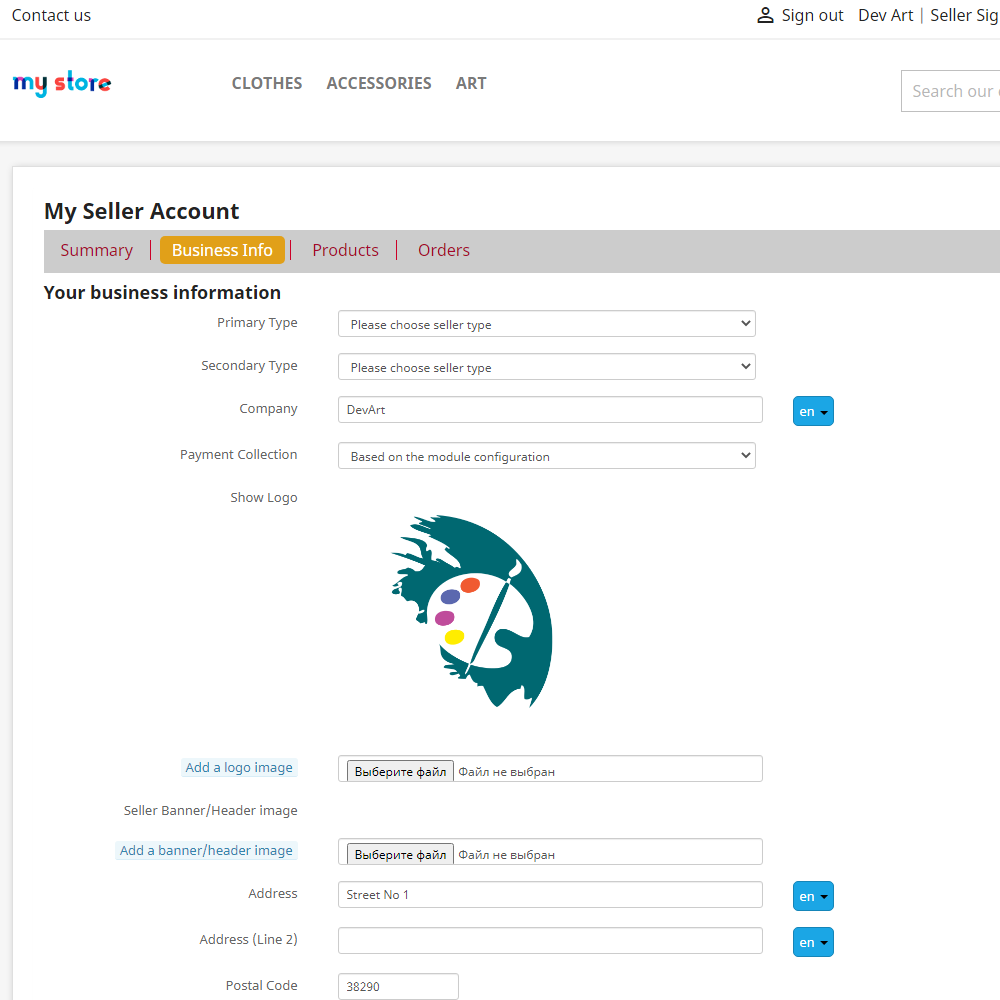Screen dimensions: 1000x1000
Task: Click the user account icon beside Sign out
Action: coord(765,15)
